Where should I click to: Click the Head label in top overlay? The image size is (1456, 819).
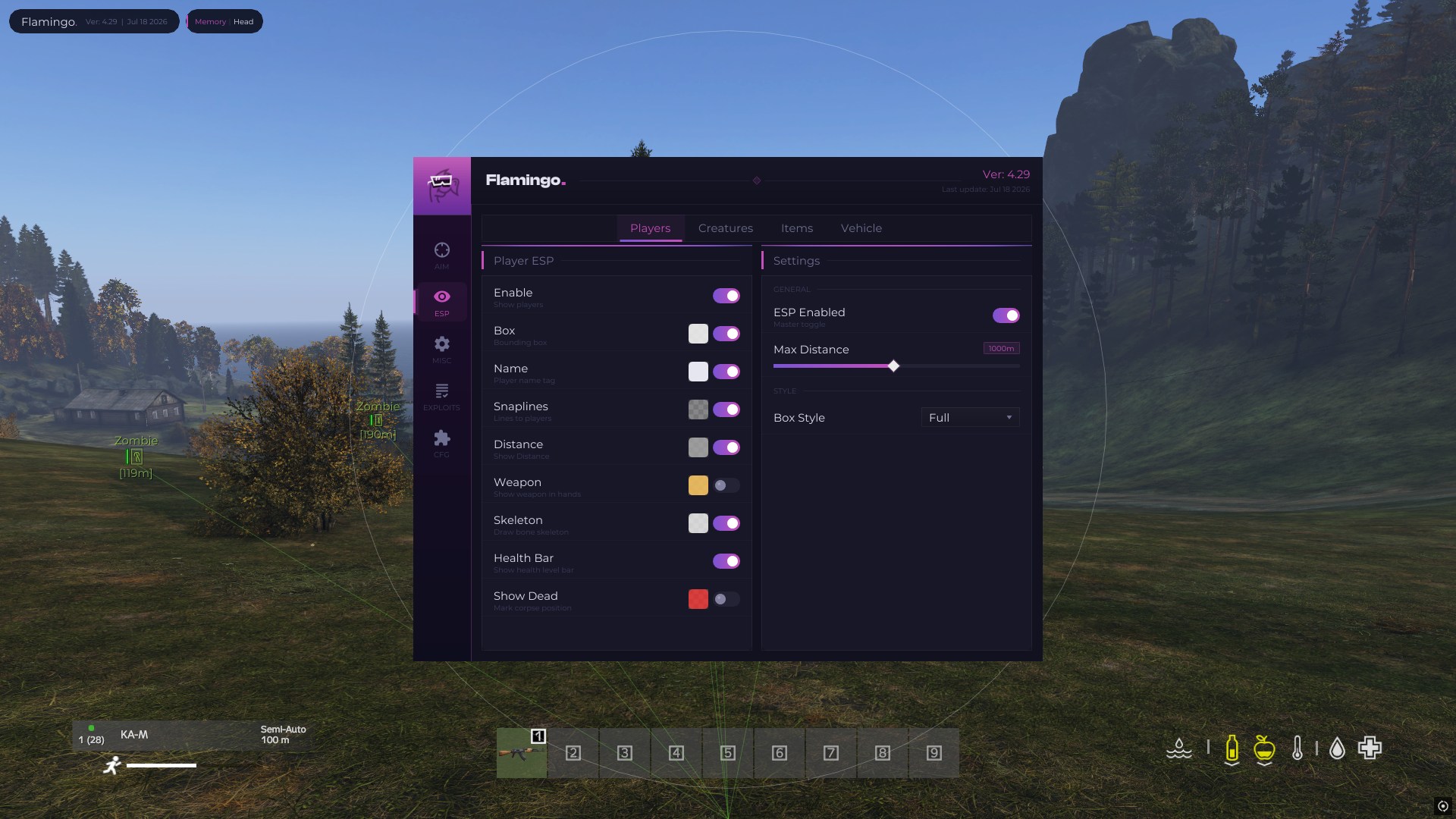[243, 22]
